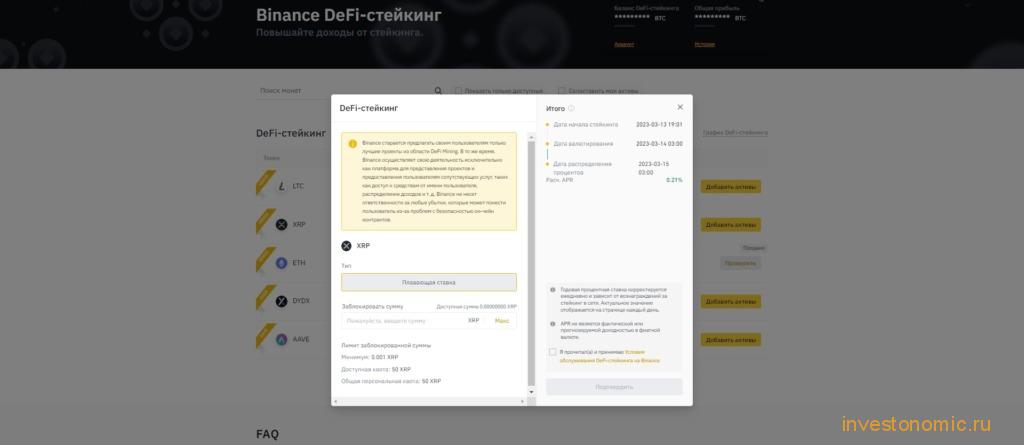The width and height of the screenshot is (1024, 445).
Task: Click the LTC coin icon in the list
Action: pyautogui.click(x=281, y=186)
